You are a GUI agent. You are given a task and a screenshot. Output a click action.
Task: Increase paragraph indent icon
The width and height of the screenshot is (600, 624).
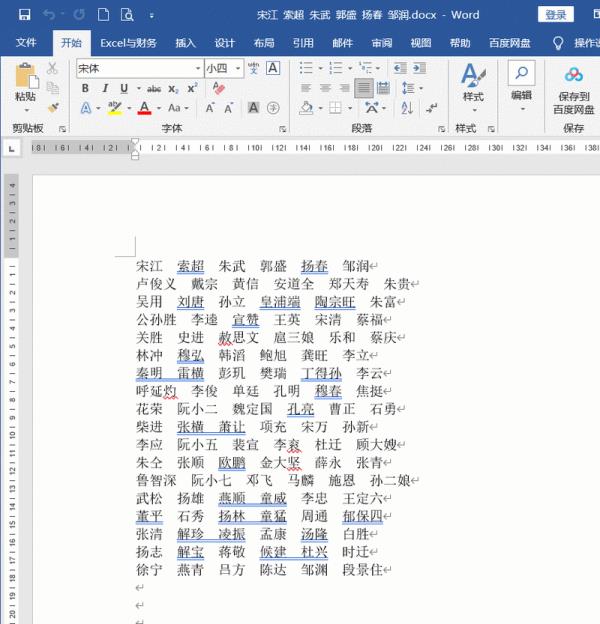click(420, 68)
